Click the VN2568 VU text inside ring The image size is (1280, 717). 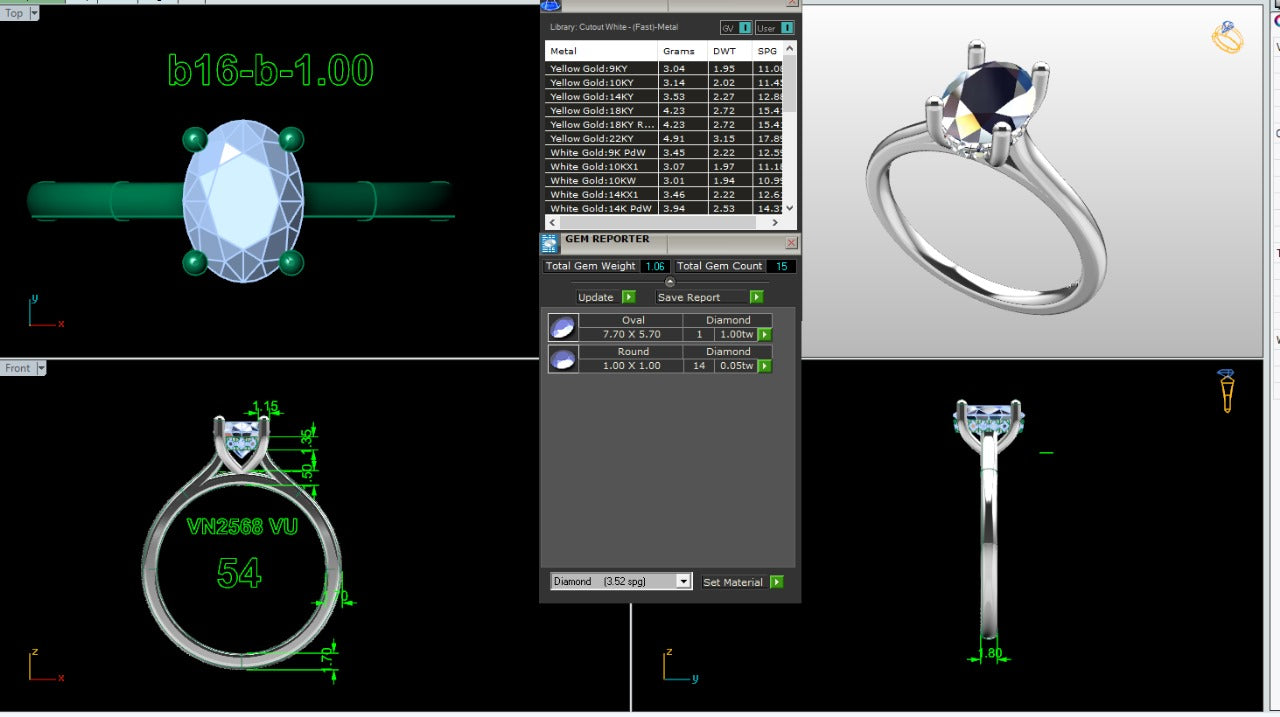point(242,526)
